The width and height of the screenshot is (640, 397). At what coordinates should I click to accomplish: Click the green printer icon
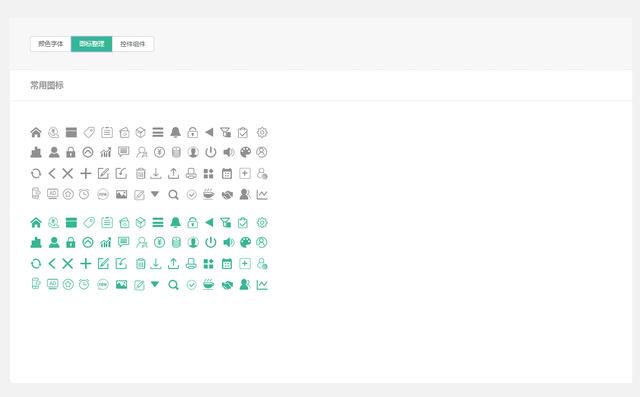tap(191, 264)
